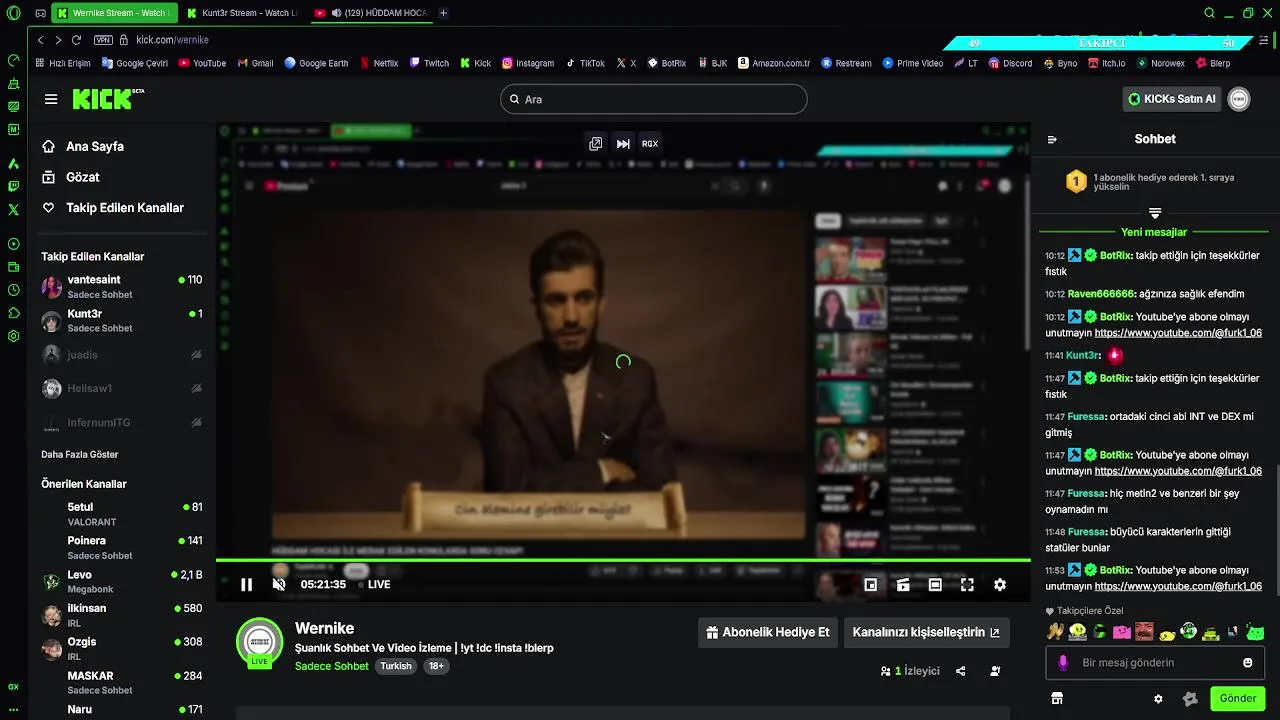Open player settings gear
The height and width of the screenshot is (720, 1280).
tap(1000, 585)
